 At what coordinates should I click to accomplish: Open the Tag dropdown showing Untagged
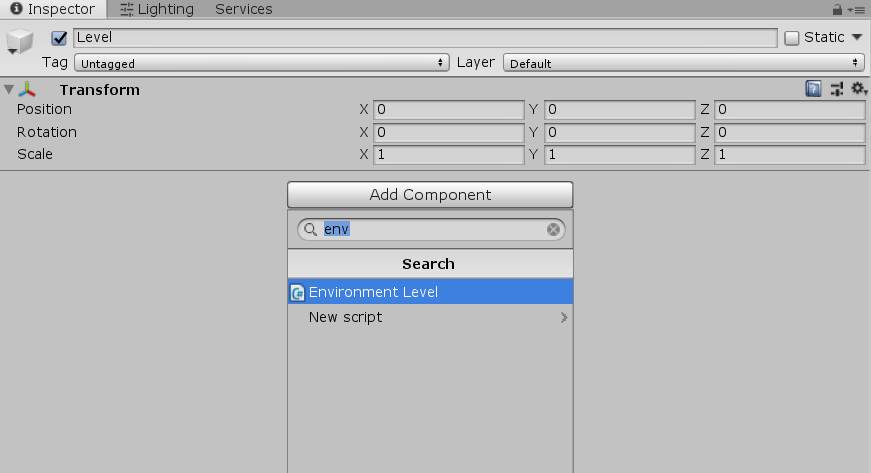[x=262, y=63]
